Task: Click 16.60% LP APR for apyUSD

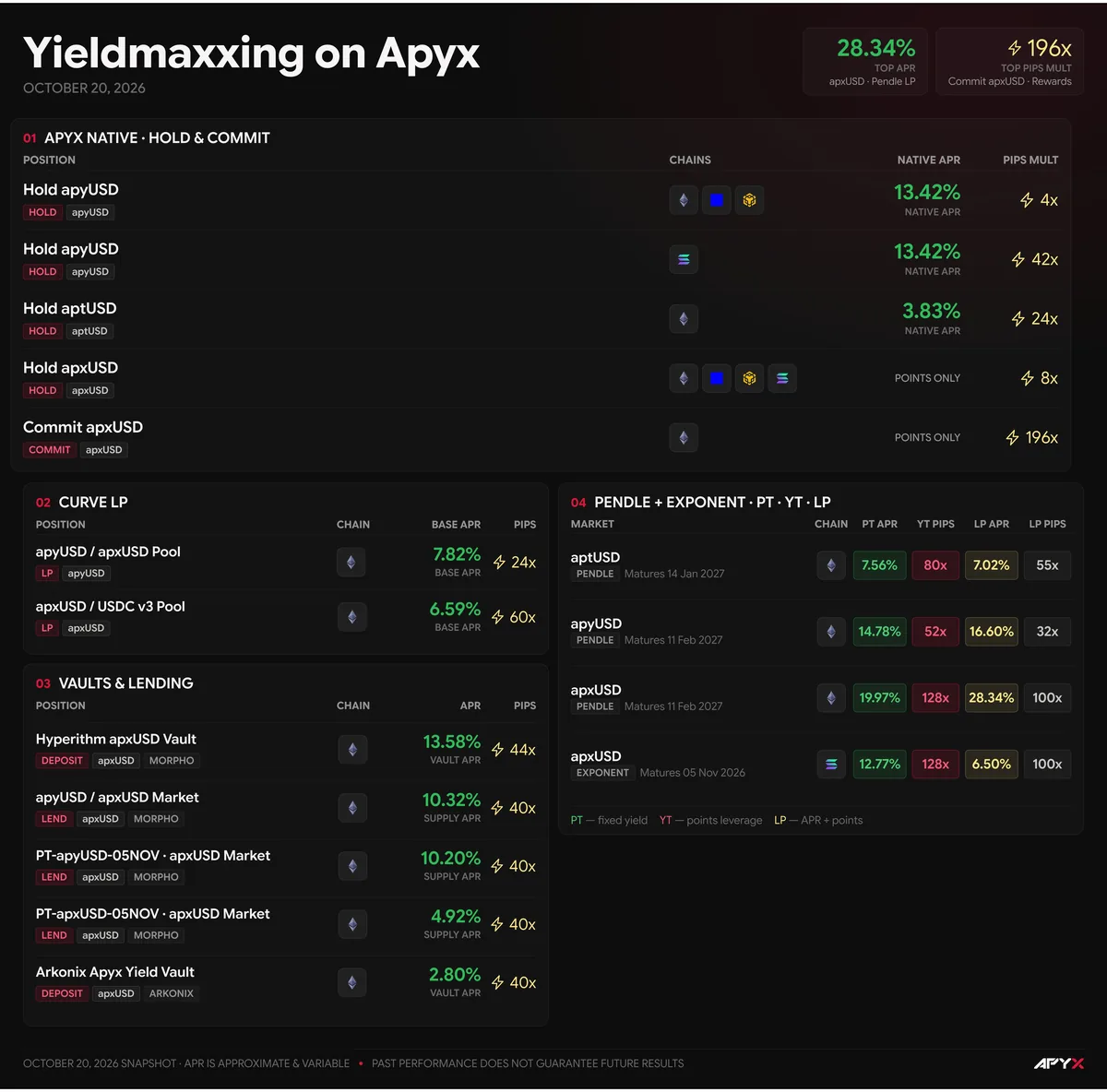Action: (992, 632)
